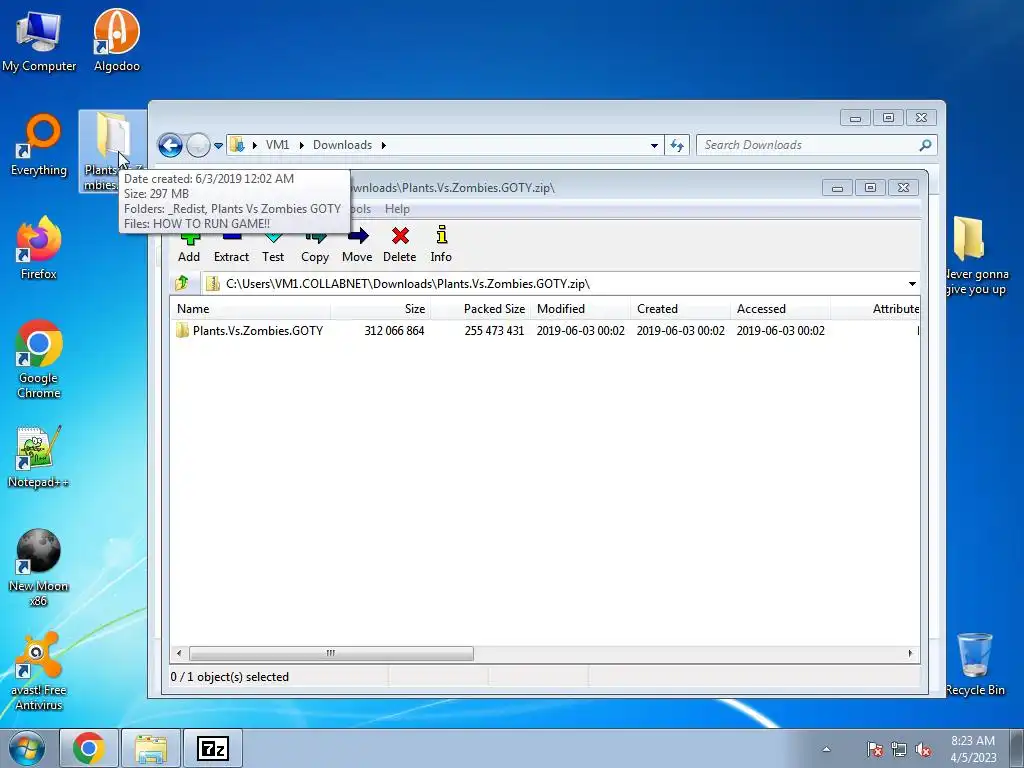Open My Computer desktop icon

tap(39, 40)
